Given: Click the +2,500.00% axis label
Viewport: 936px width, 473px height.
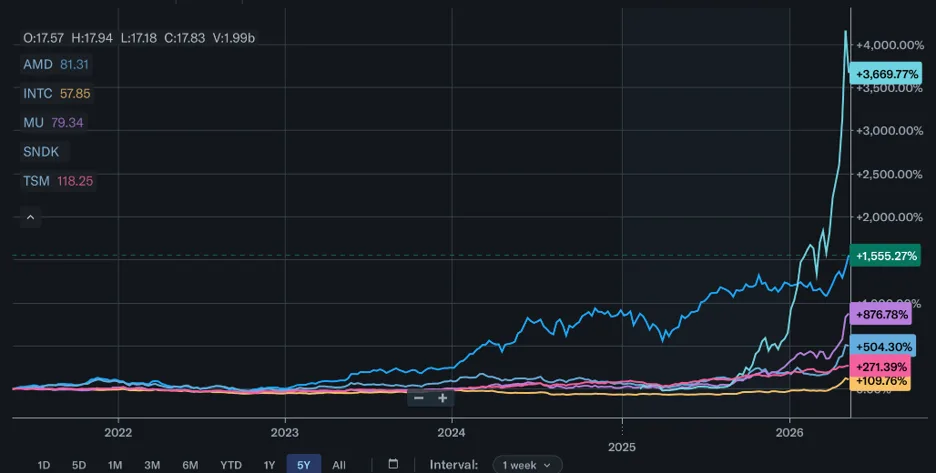Looking at the screenshot, I should tap(889, 174).
